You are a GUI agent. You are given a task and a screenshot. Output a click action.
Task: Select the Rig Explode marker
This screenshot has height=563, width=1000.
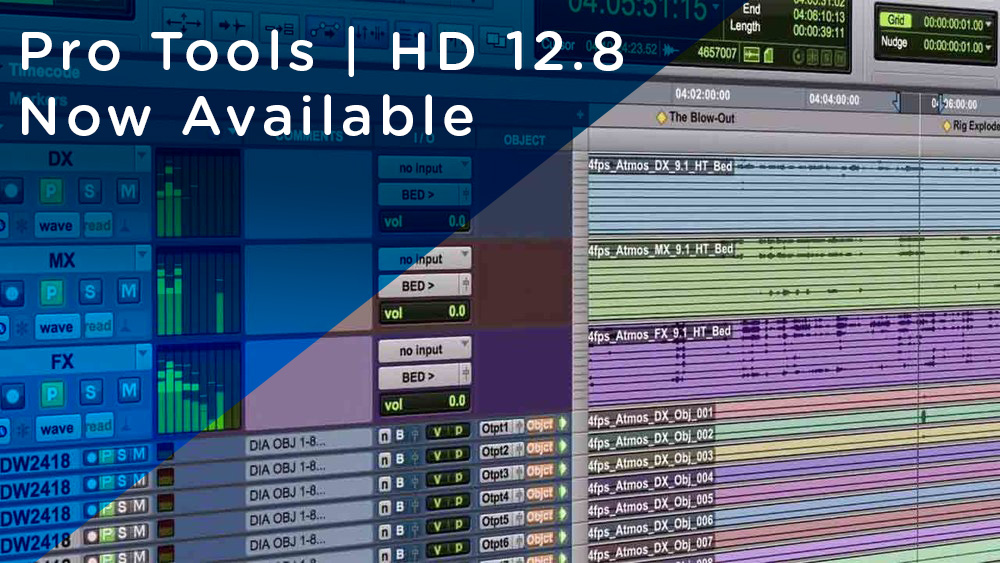[x=971, y=126]
